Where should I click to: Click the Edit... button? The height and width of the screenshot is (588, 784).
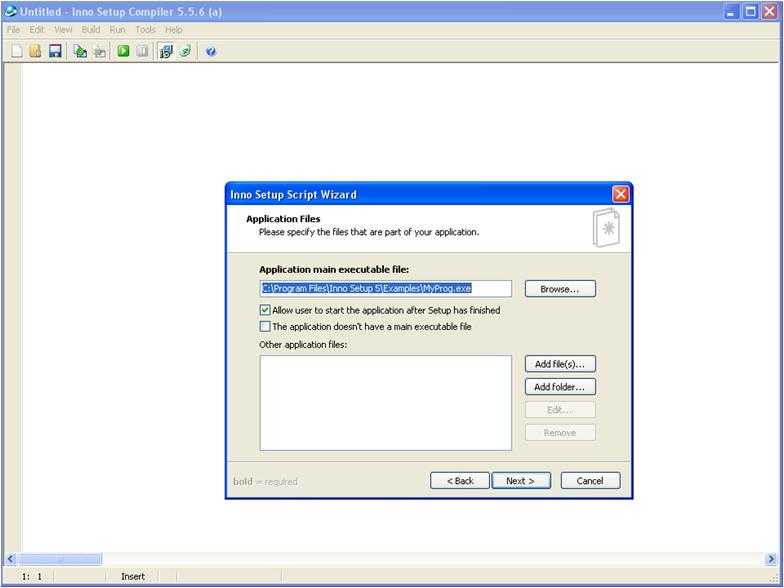coord(560,410)
